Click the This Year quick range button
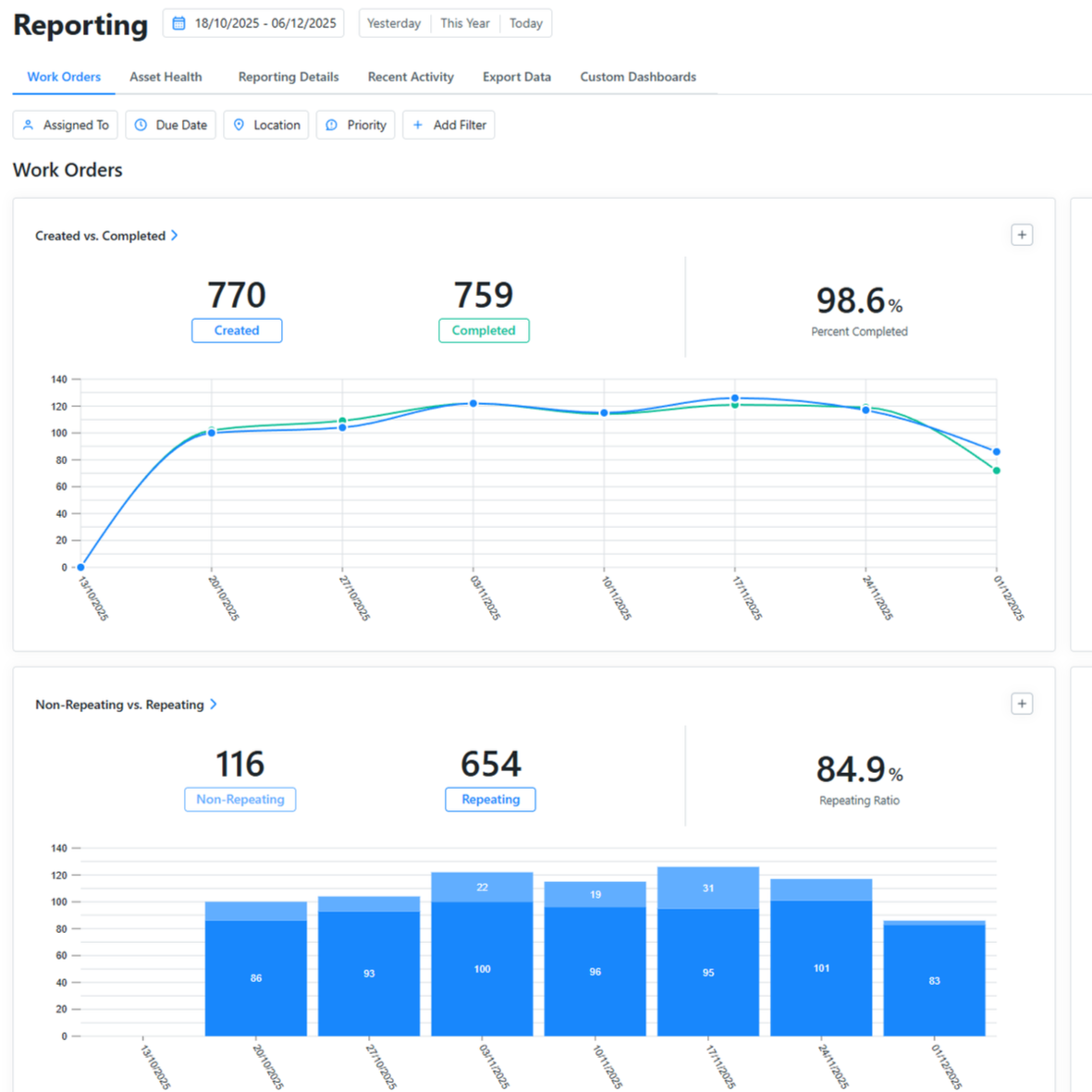This screenshot has width=1092, height=1092. click(x=464, y=23)
